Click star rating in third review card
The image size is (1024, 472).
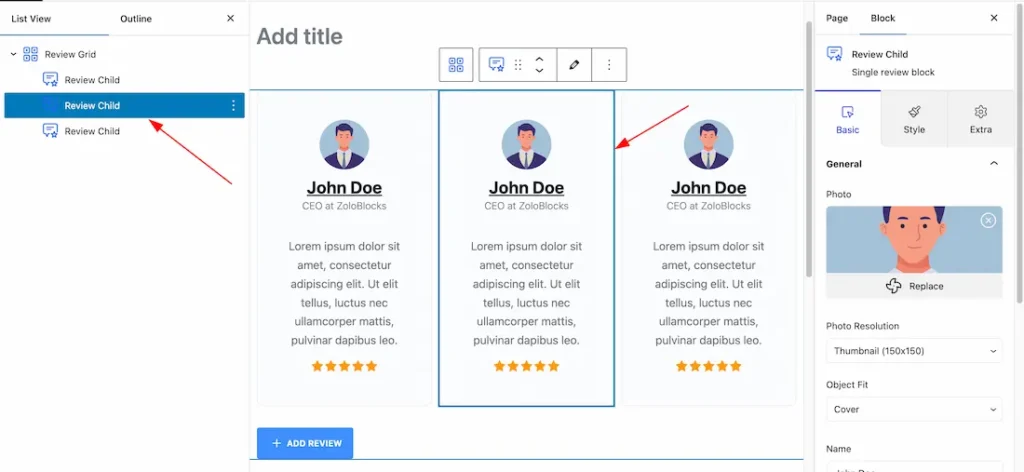click(x=709, y=366)
